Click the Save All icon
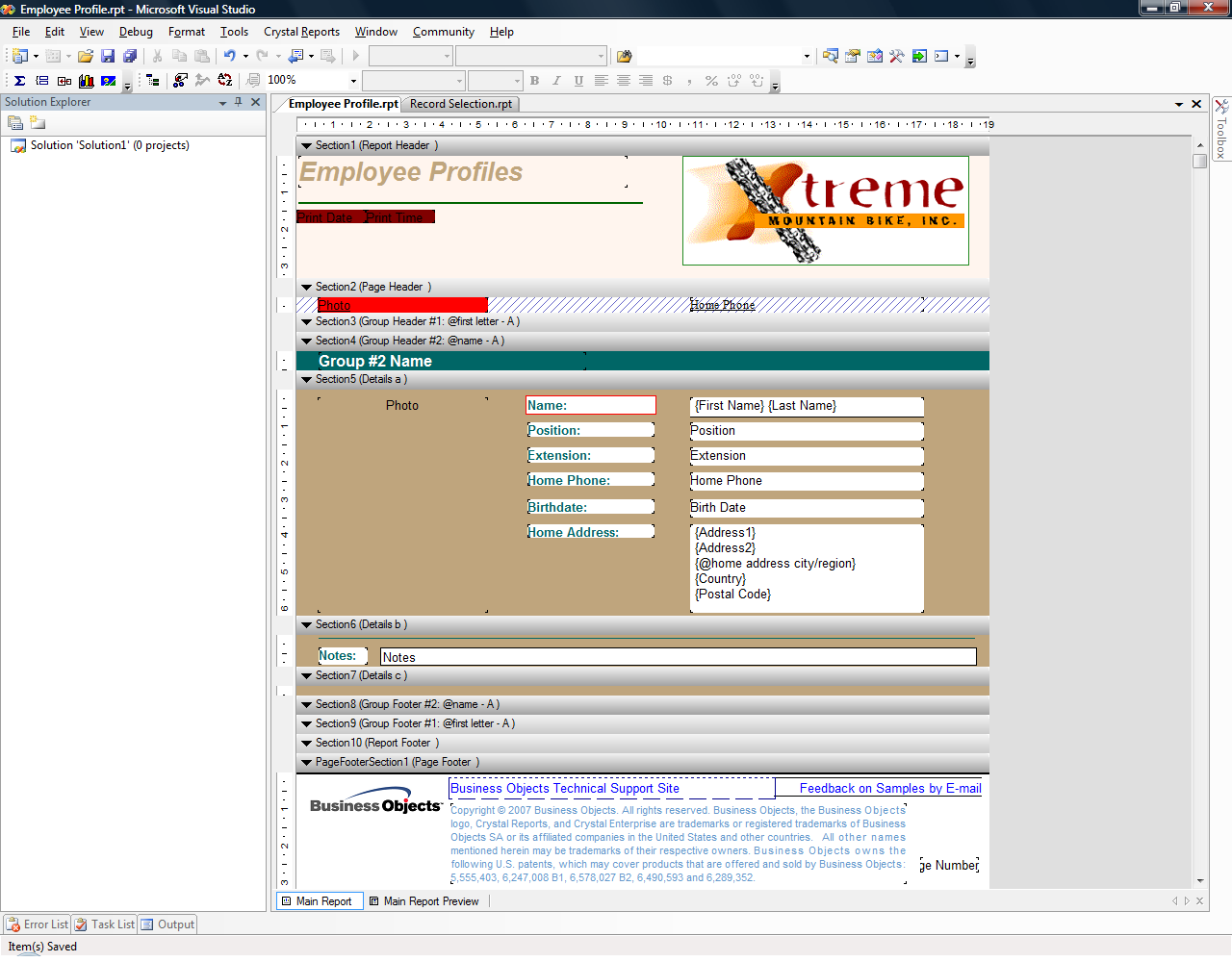1232x962 pixels. [130, 56]
